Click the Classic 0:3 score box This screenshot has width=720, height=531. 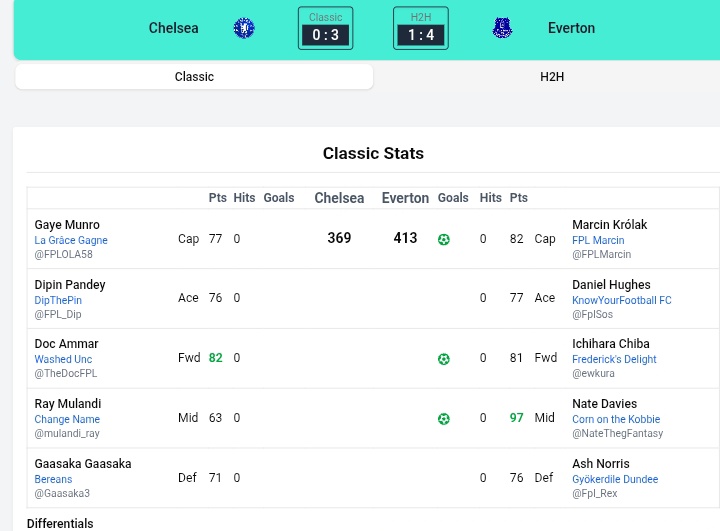point(326,28)
